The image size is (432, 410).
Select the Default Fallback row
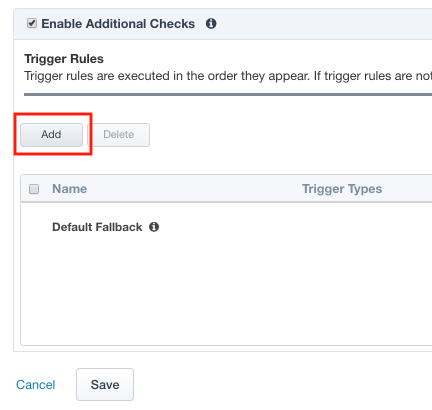[226, 227]
